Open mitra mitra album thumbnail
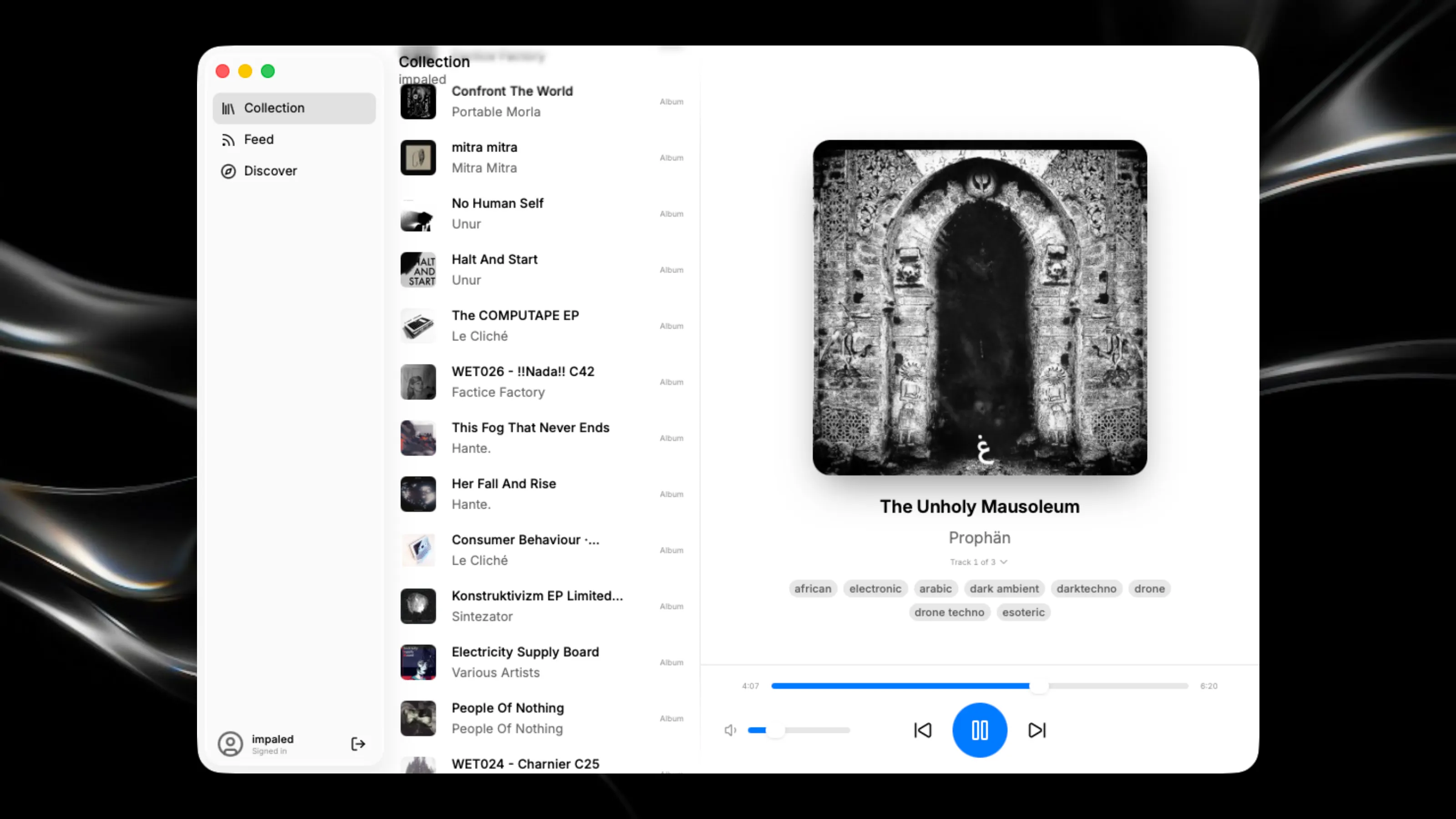Viewport: 1456px width, 819px height. [x=418, y=158]
